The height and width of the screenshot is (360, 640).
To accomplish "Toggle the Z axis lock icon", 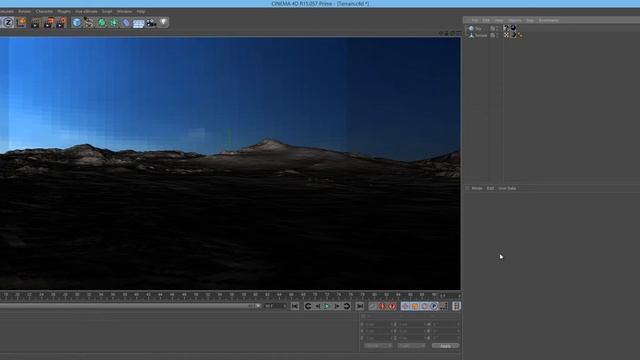I will (8, 22).
